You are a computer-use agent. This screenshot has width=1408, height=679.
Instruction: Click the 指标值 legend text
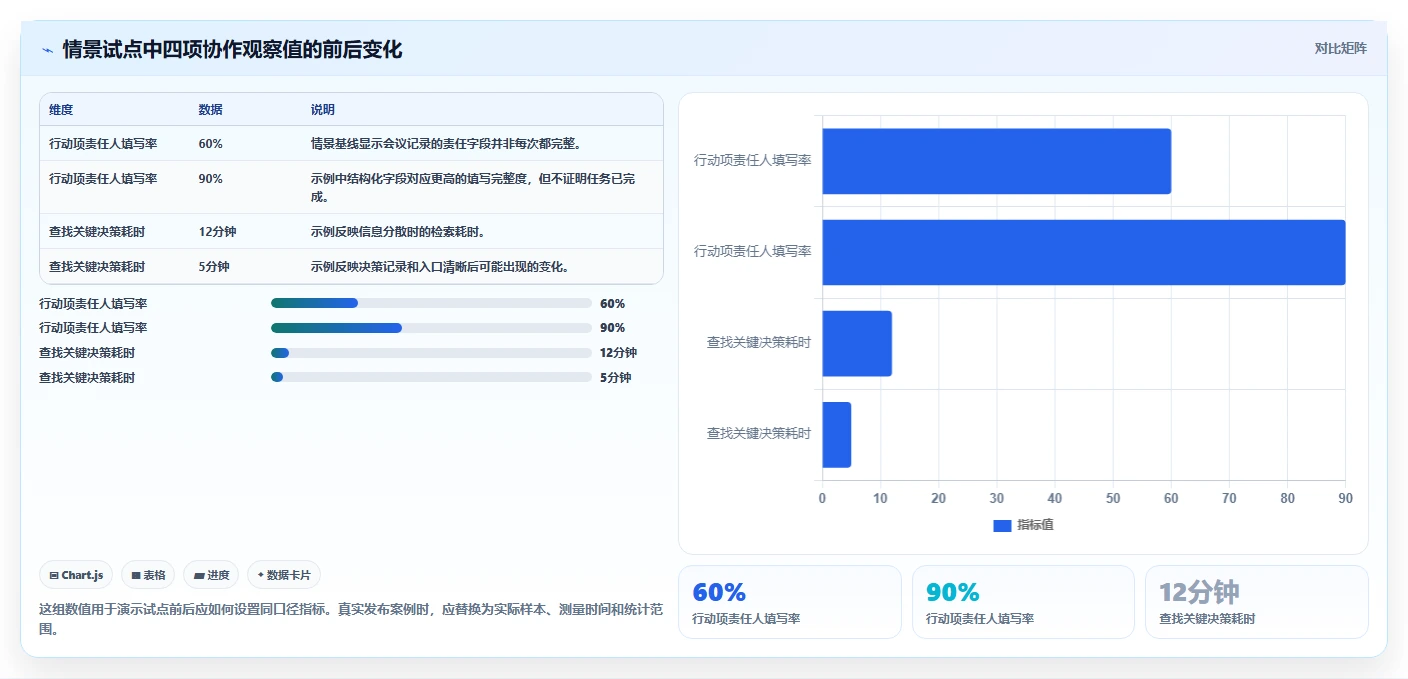coord(1035,525)
